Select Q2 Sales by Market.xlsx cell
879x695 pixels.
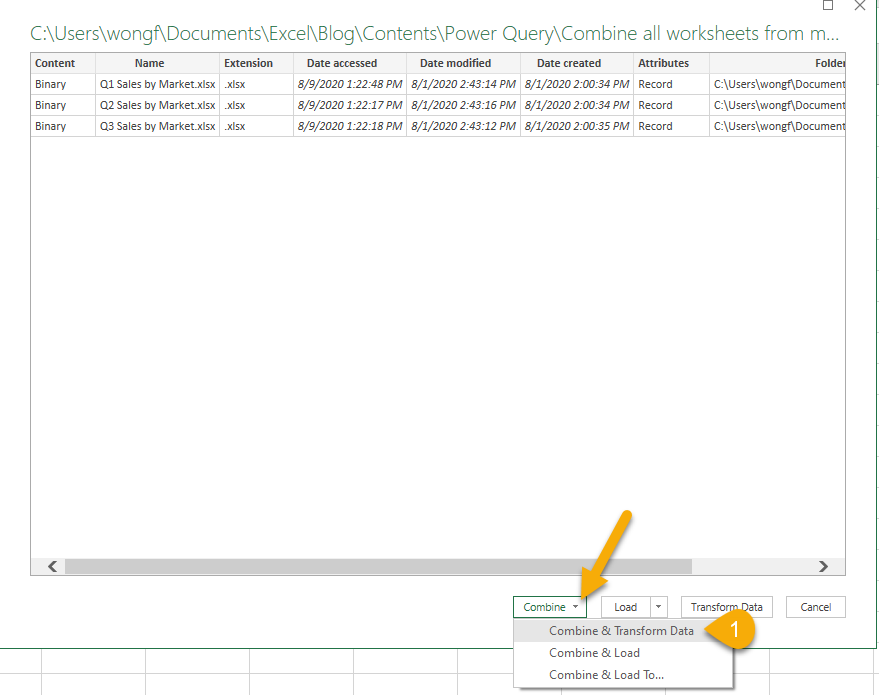tap(157, 105)
